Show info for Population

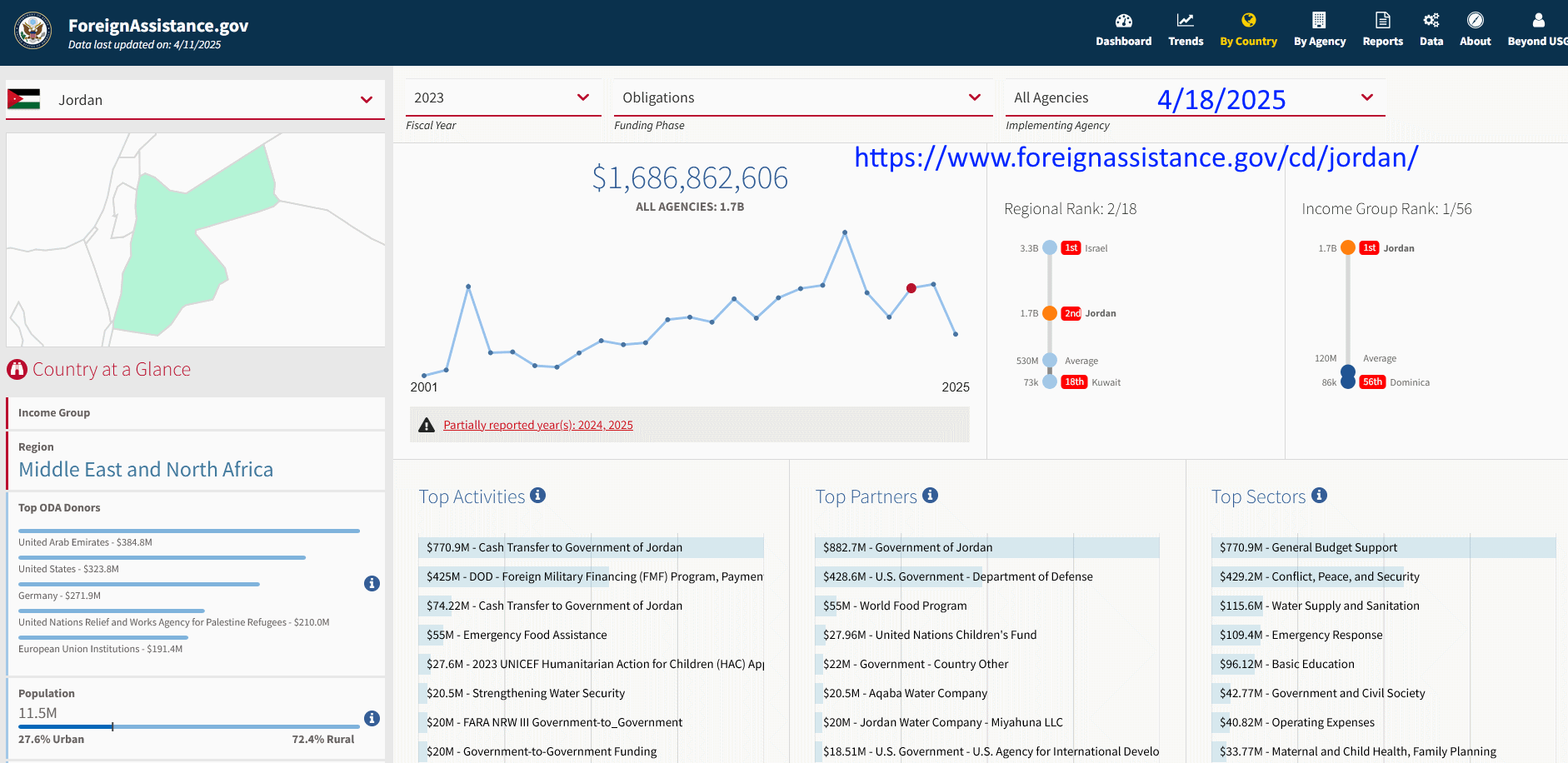click(x=372, y=718)
